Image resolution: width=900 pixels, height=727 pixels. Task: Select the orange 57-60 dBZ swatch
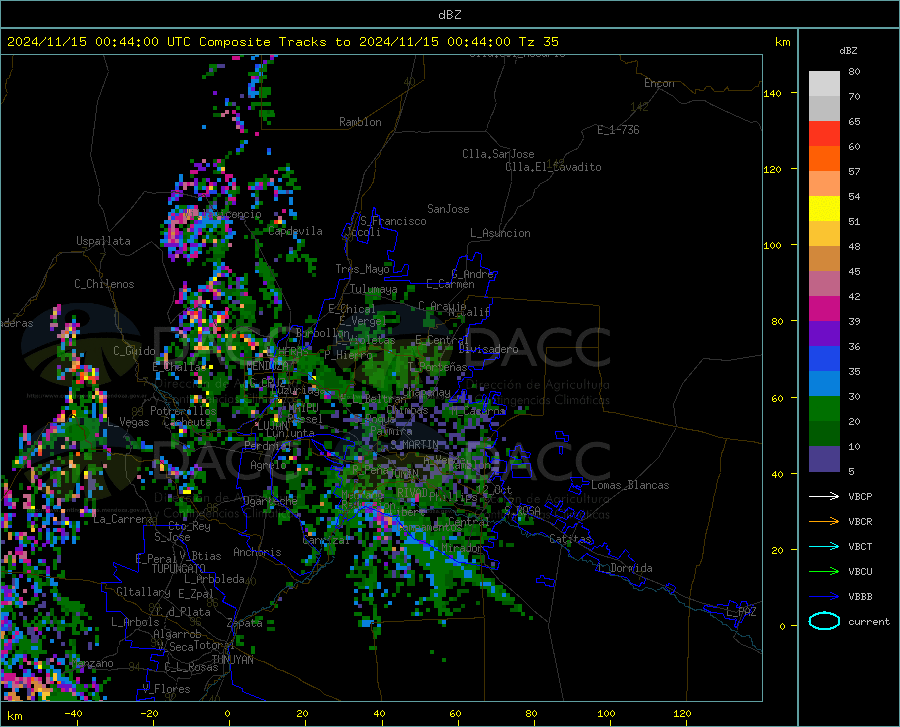[824, 159]
